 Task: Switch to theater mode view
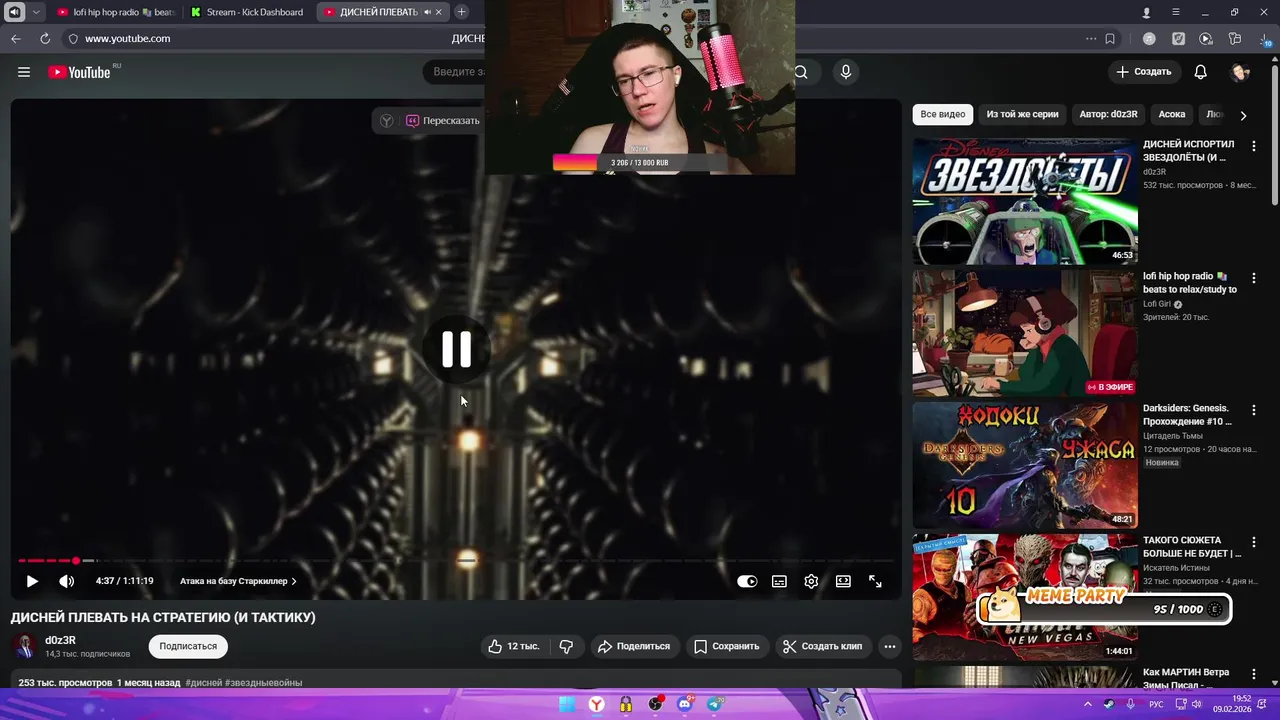click(843, 581)
